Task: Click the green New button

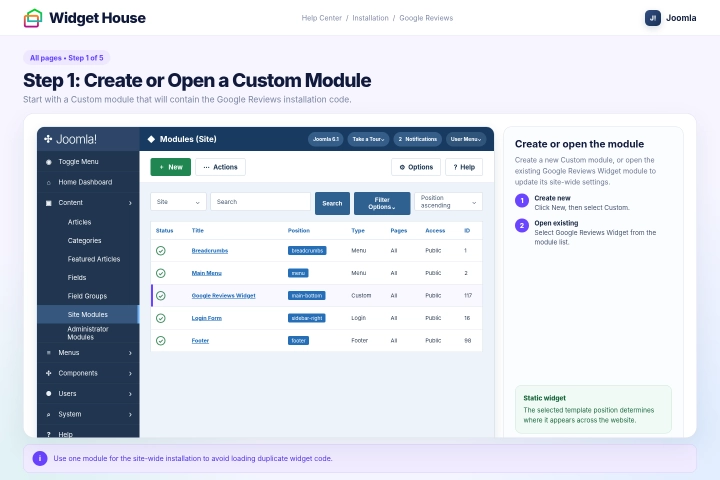Action: (x=170, y=167)
